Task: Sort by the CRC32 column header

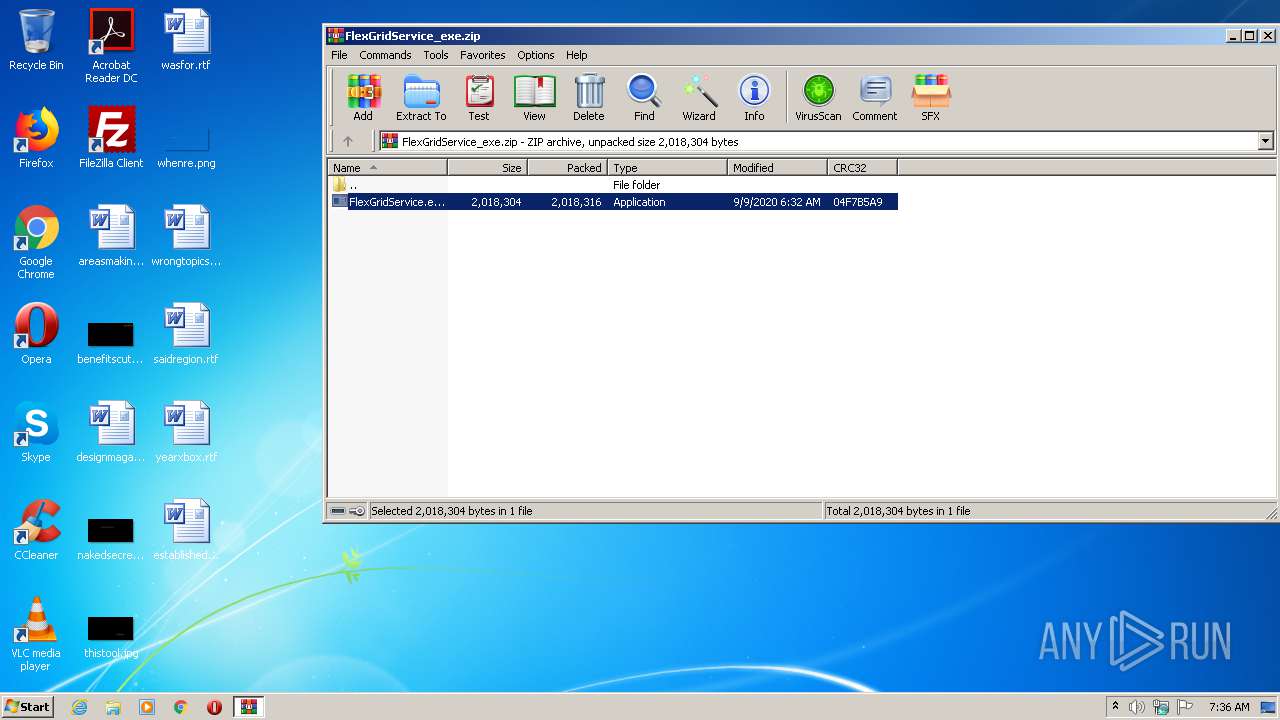Action: [862, 168]
